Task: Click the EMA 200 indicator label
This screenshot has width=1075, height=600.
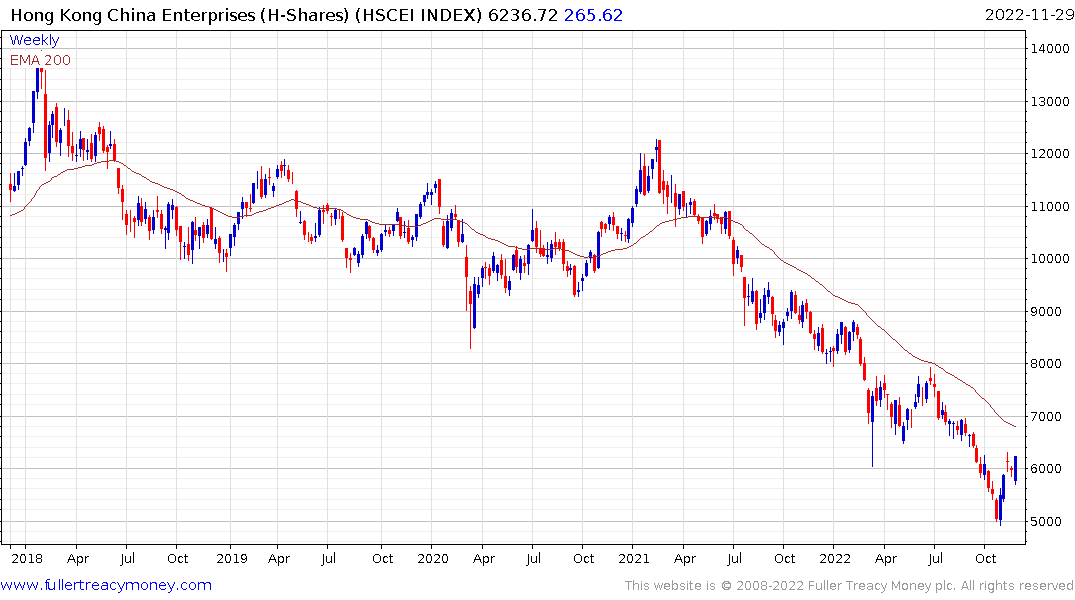Action: coord(40,60)
